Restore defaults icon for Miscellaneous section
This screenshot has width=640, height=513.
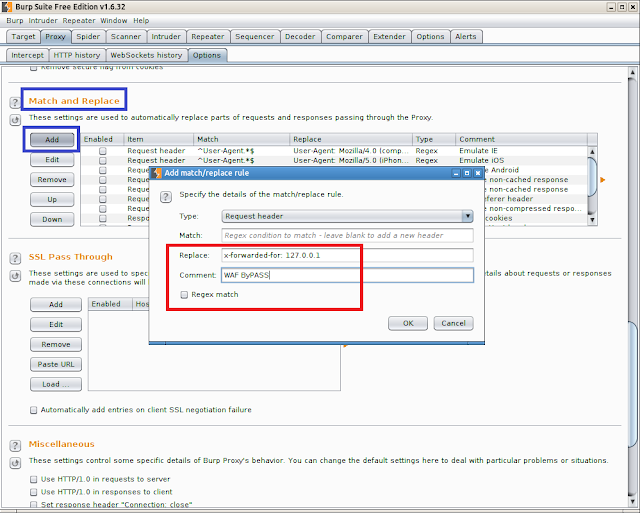[x=15, y=463]
